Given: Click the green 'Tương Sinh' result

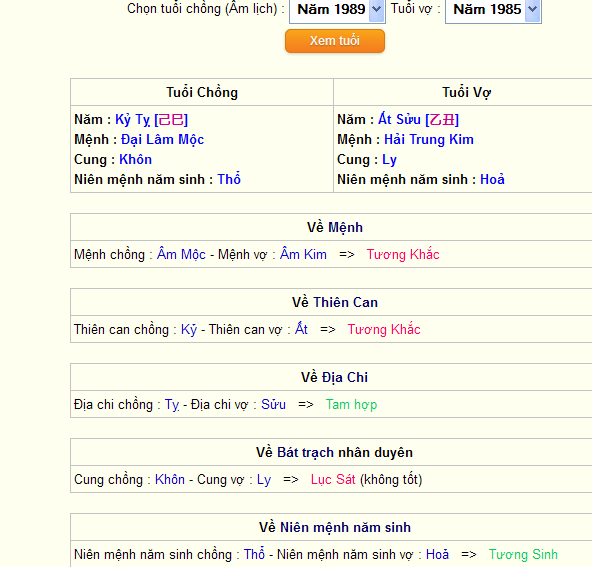Looking at the screenshot, I should (523, 554).
